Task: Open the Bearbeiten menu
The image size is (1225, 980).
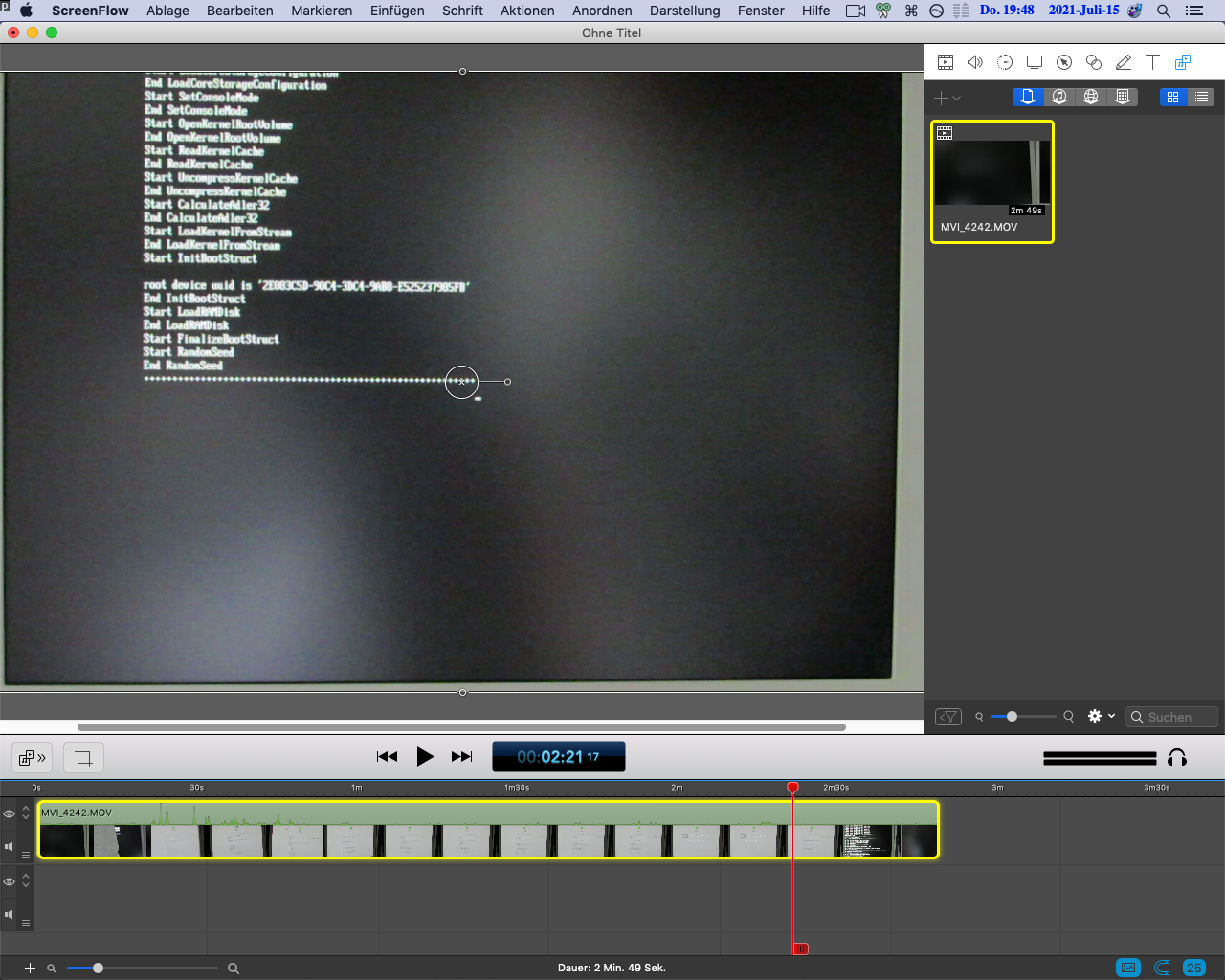Action: [x=240, y=11]
